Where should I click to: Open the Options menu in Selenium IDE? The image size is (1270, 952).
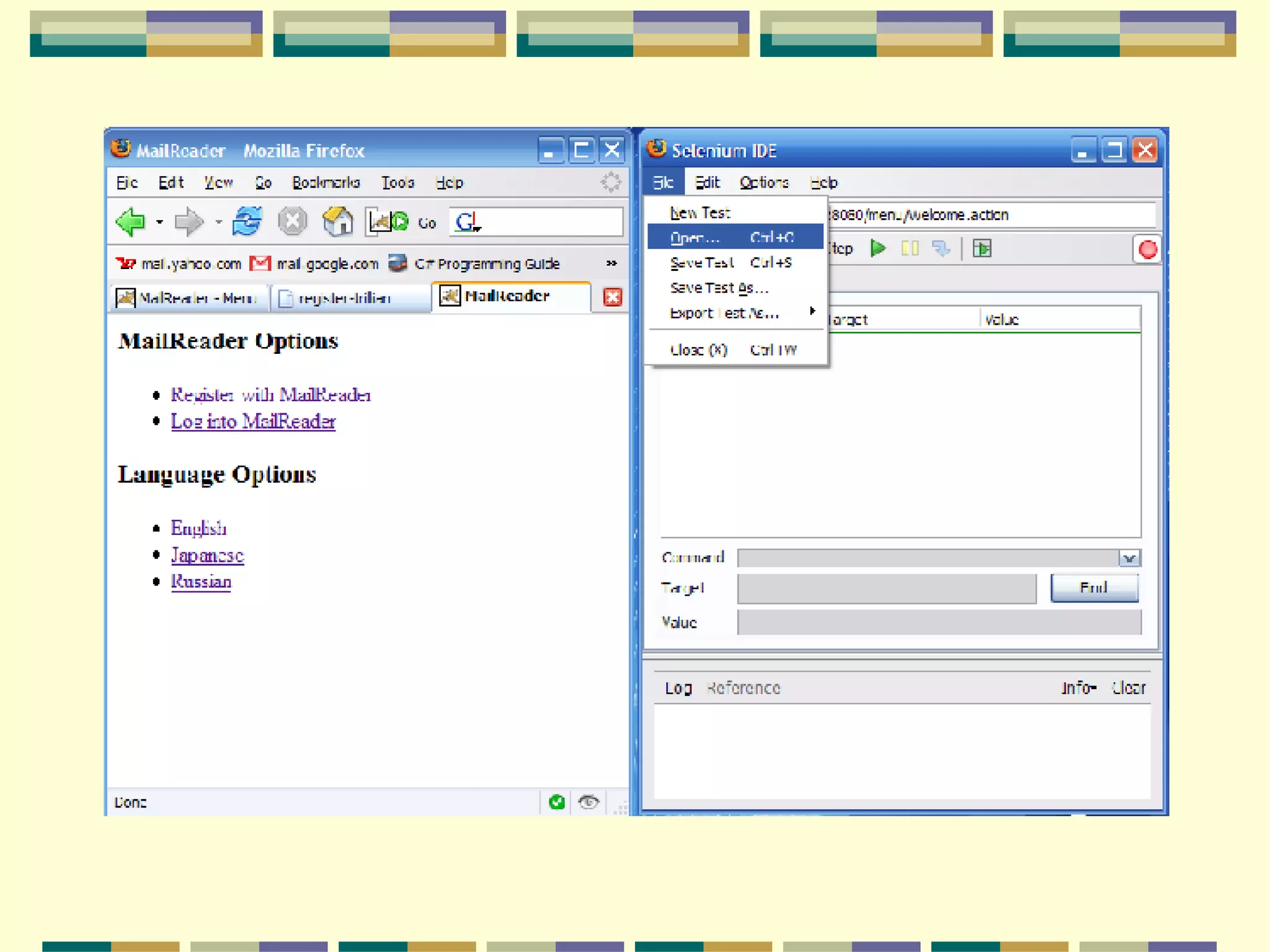point(763,182)
